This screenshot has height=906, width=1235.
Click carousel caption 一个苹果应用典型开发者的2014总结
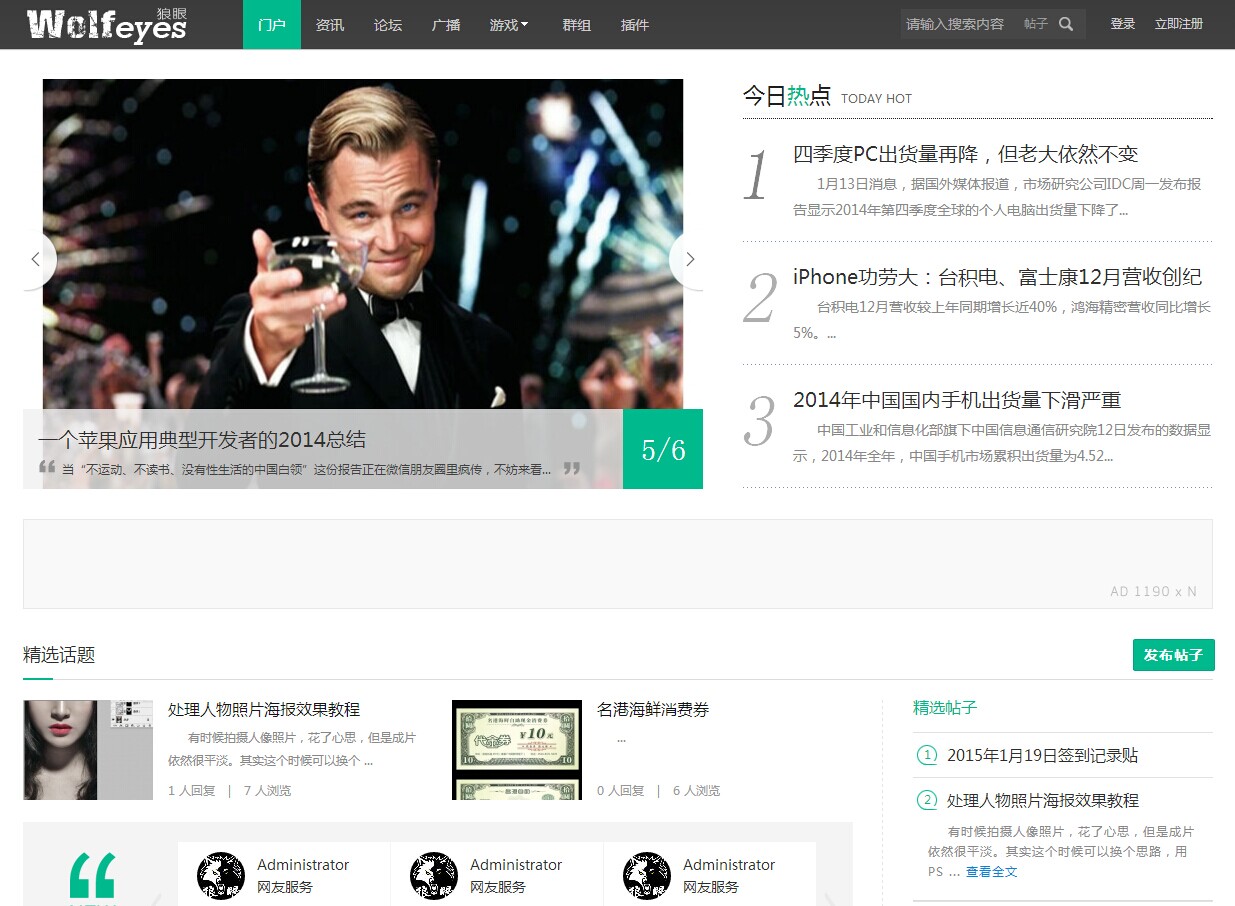202,439
